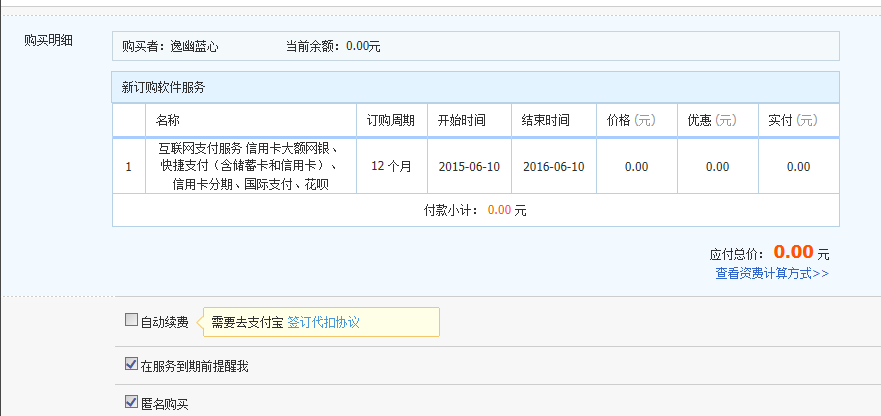Toggle the 匿名购买 checkbox
881x416 pixels.
(x=131, y=402)
